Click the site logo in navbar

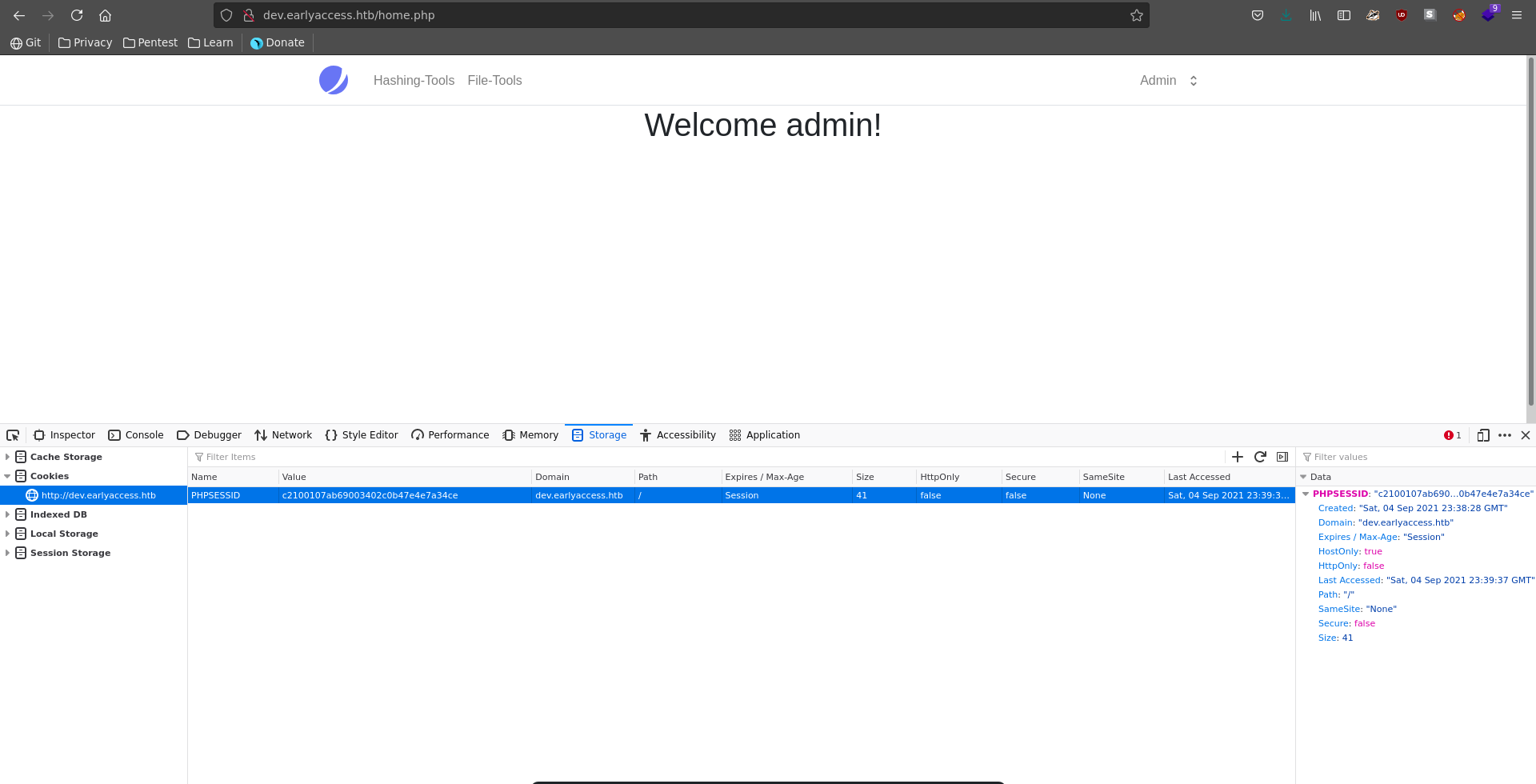334,80
